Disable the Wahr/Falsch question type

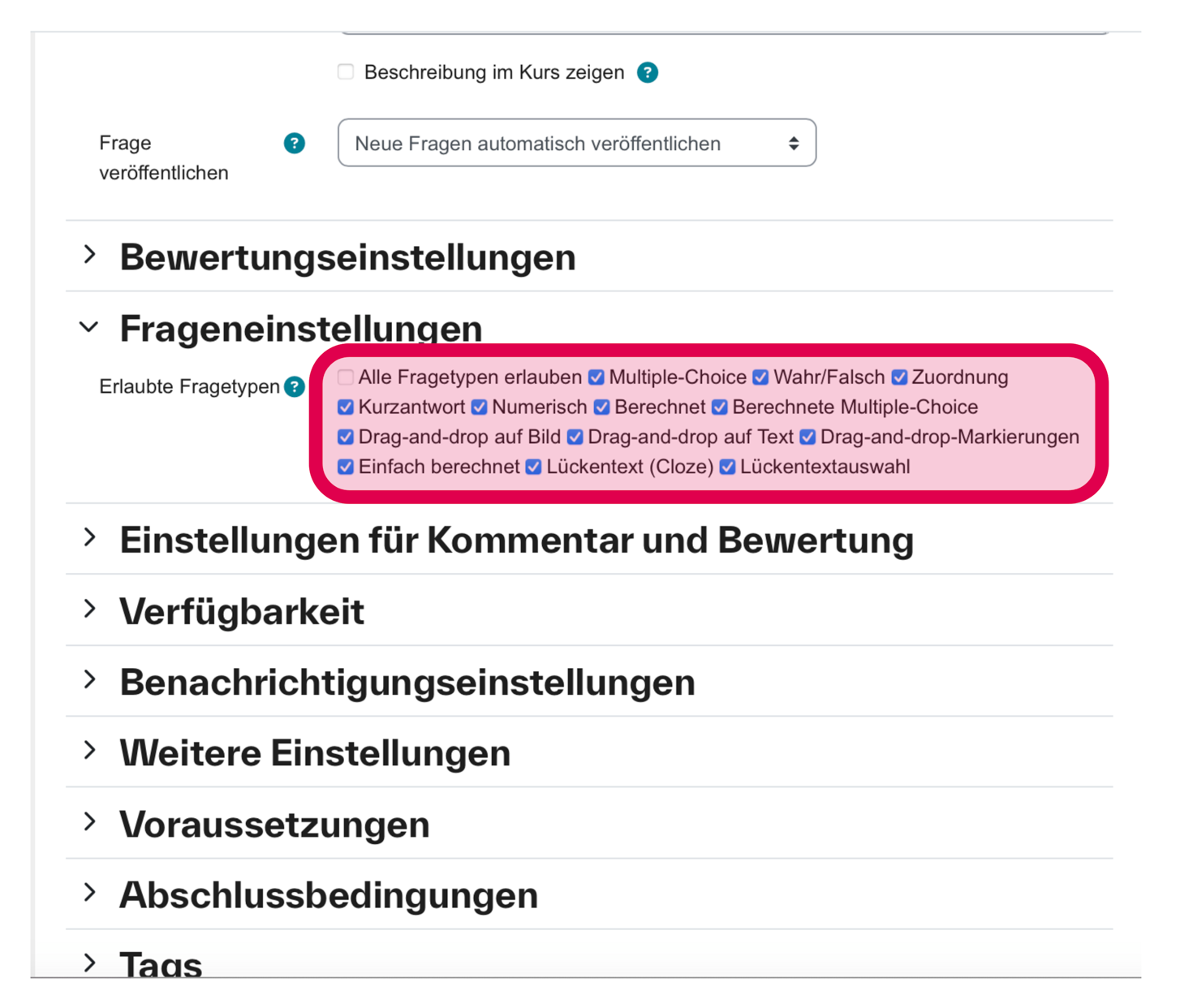click(x=760, y=377)
